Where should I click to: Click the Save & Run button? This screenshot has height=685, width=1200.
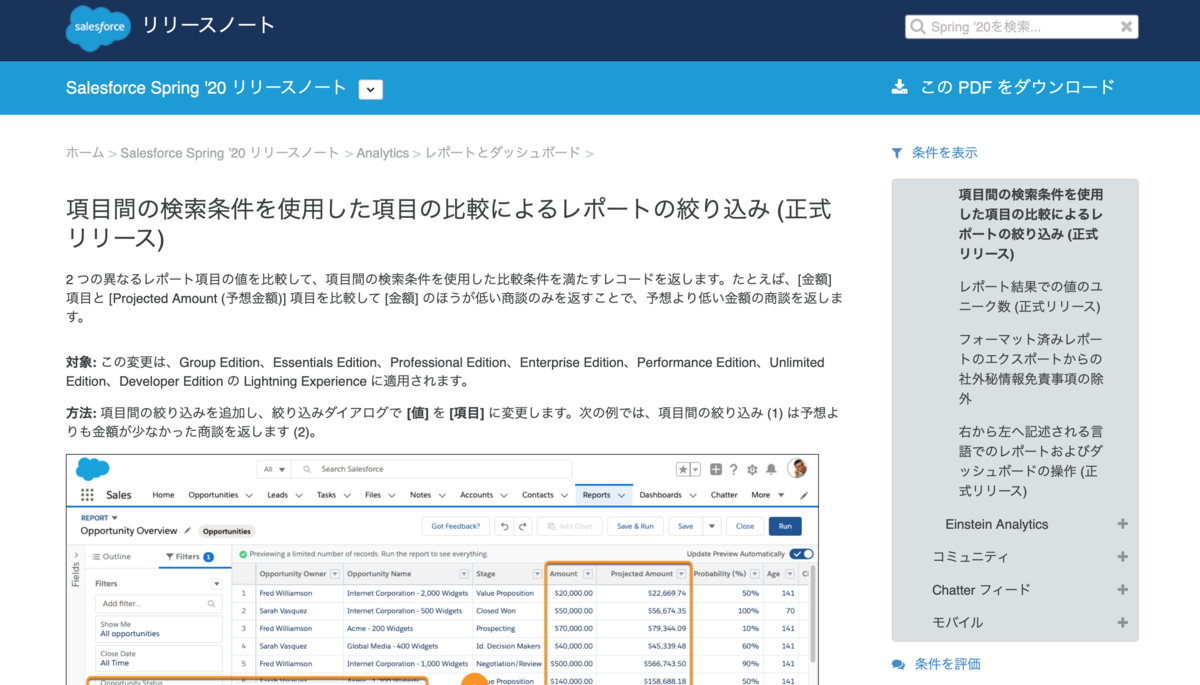pos(636,526)
